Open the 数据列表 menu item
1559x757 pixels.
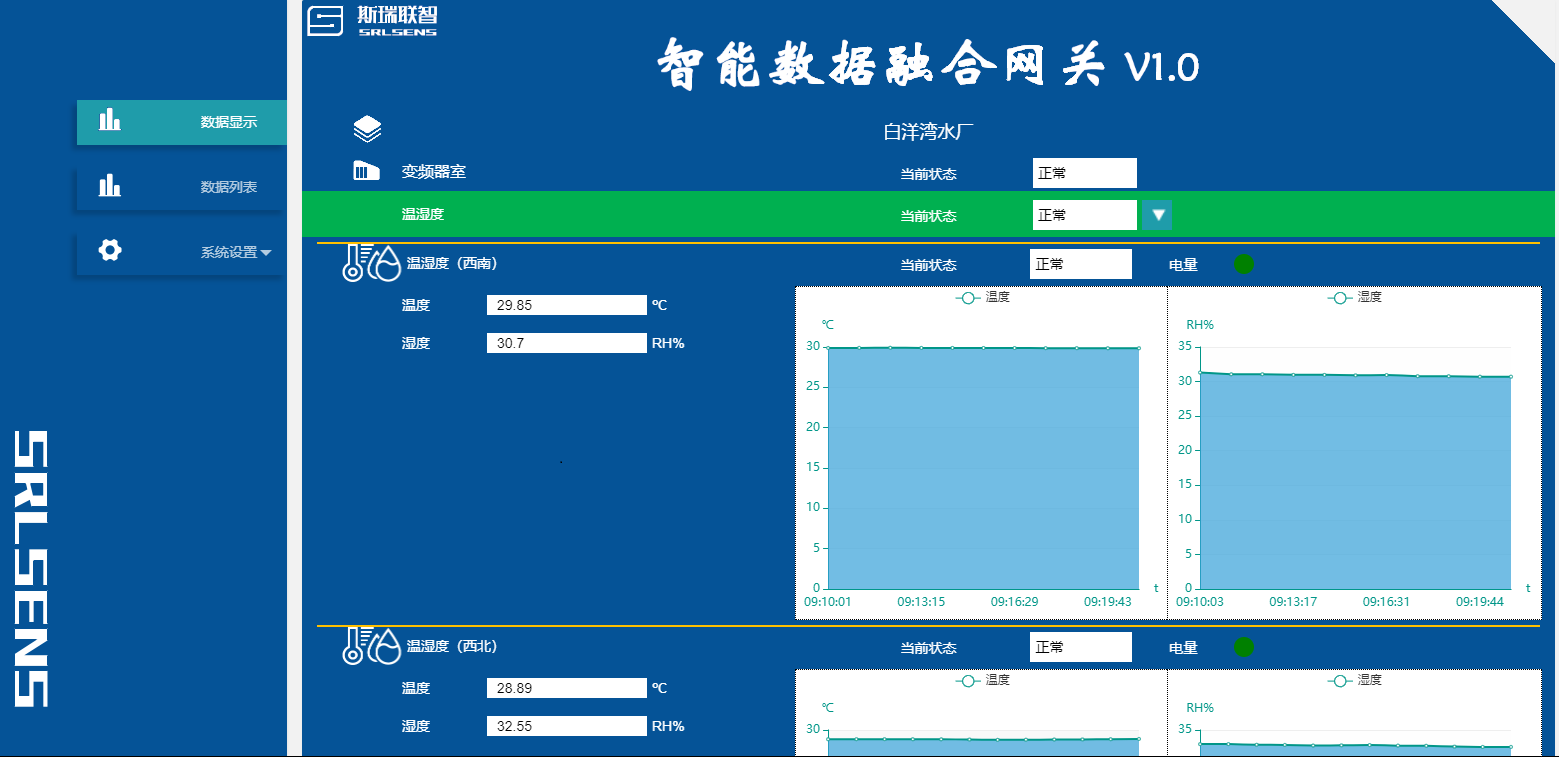coord(228,187)
